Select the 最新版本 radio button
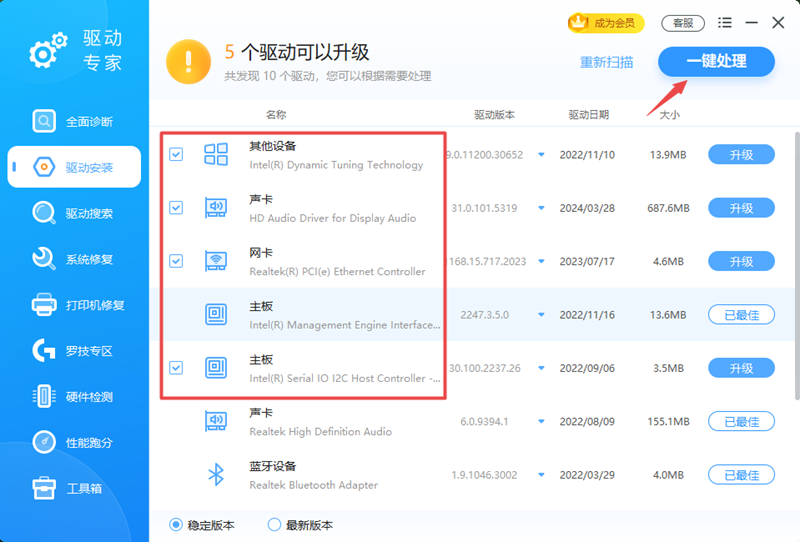Viewport: 800px width, 542px height. pos(274,525)
